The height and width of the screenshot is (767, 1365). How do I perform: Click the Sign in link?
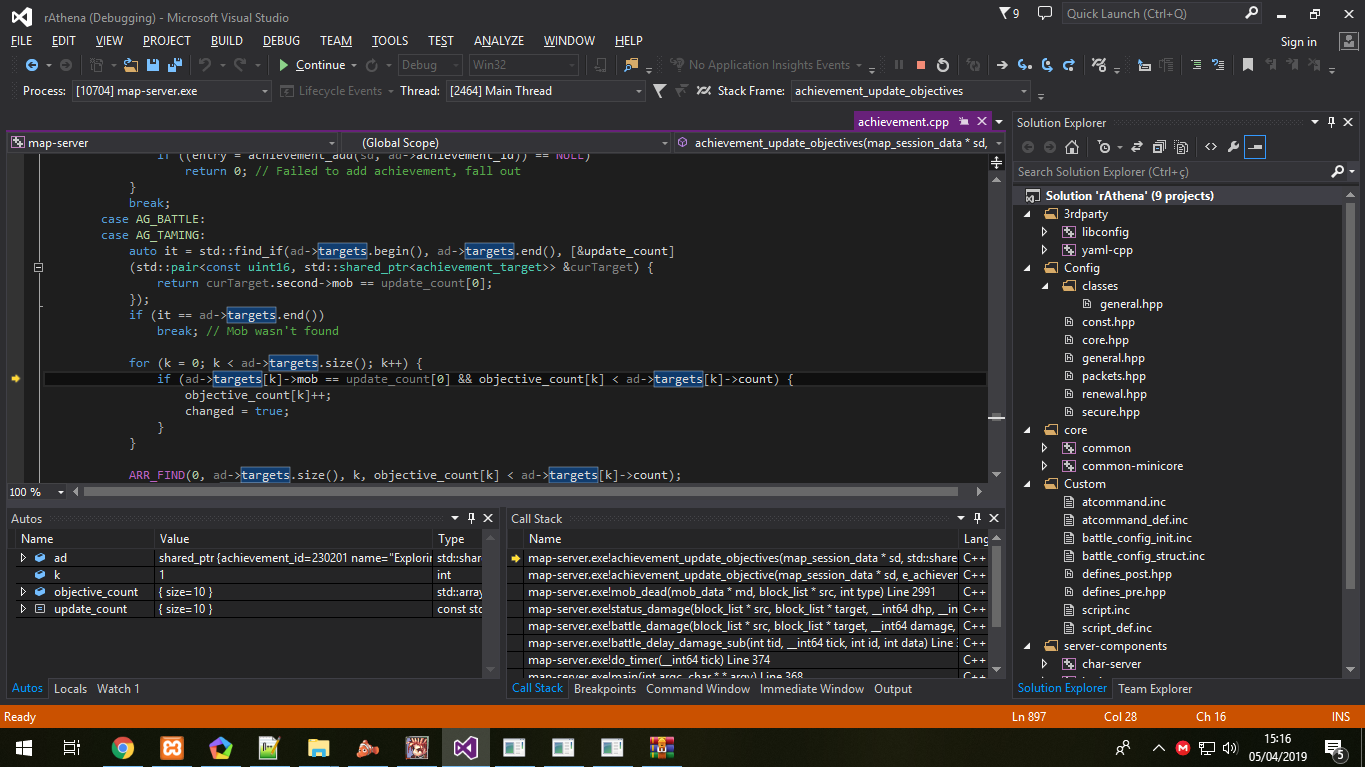(1297, 41)
